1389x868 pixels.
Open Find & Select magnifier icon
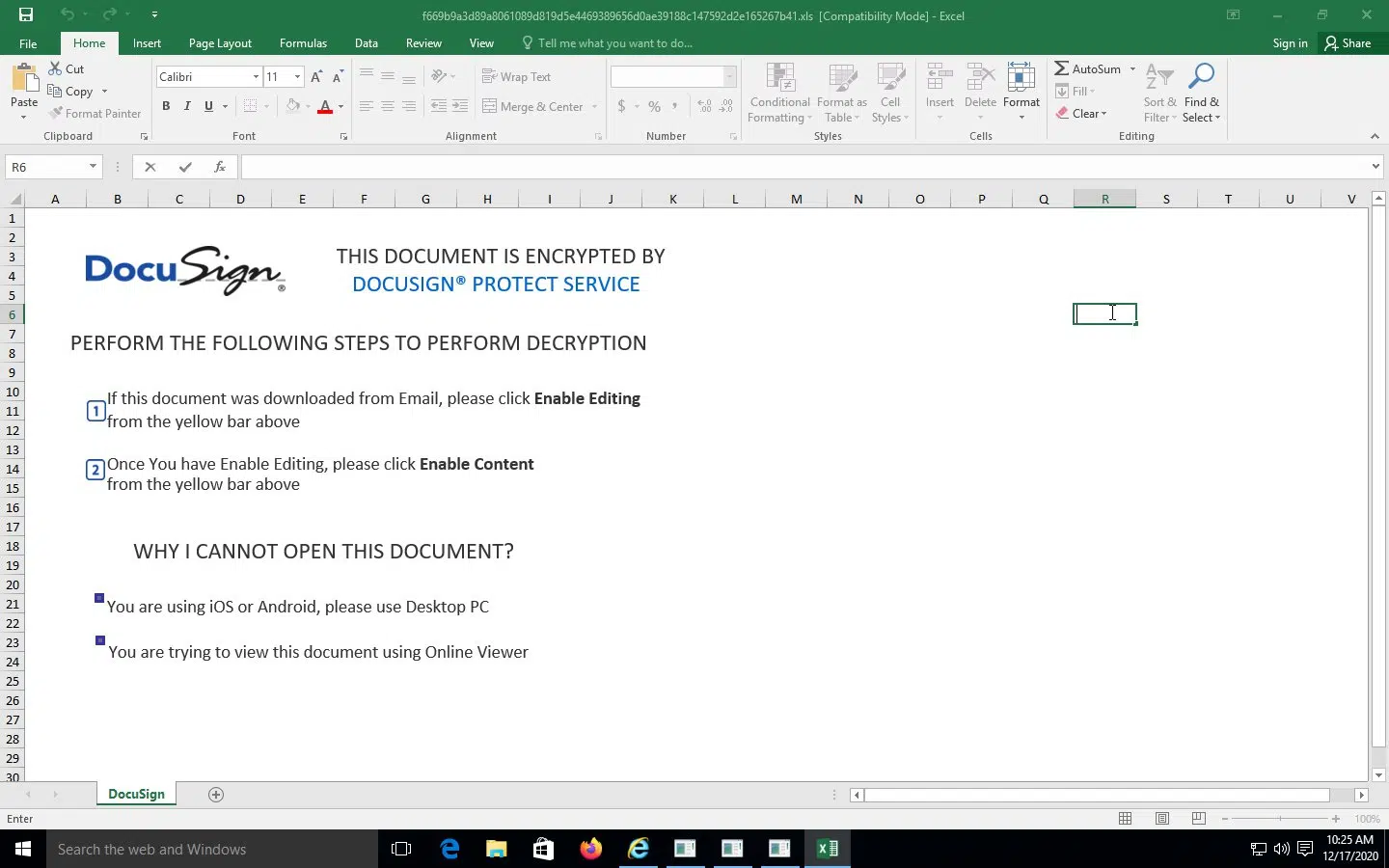[1201, 77]
